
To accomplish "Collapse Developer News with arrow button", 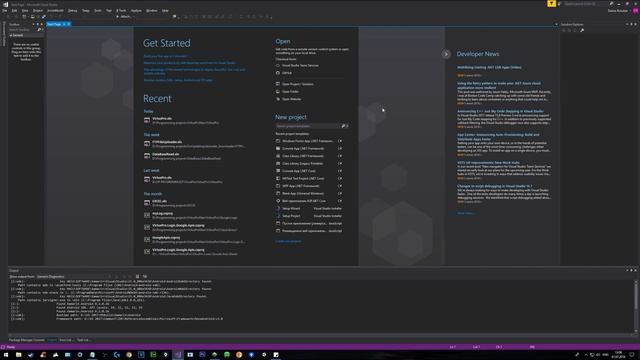I will tap(446, 54).
